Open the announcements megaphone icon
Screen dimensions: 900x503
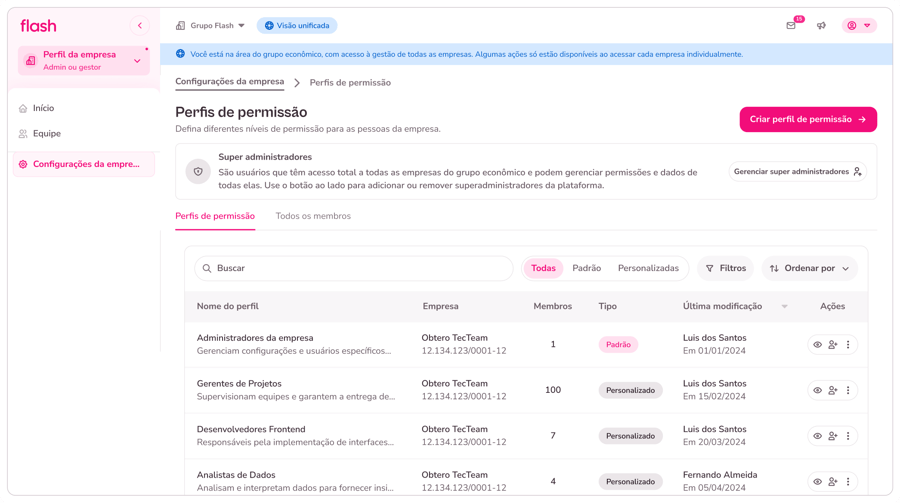(x=821, y=25)
